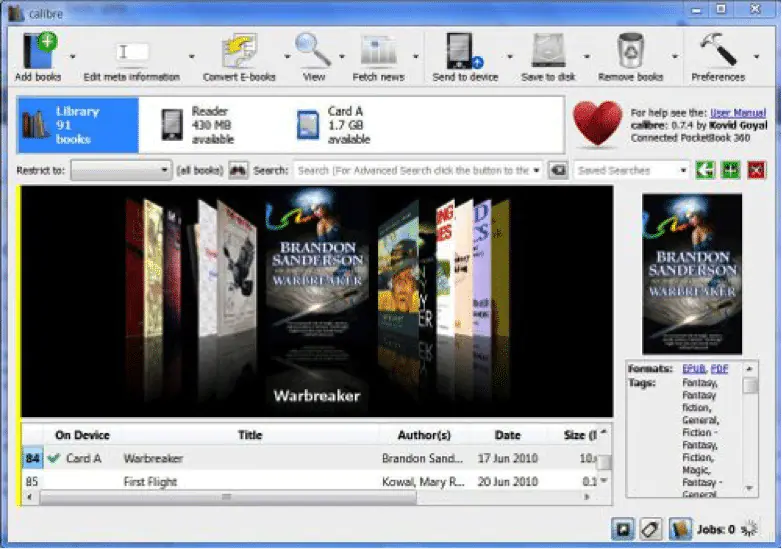Click the green copy saved search icon
Screen dimensions: 782x549
tap(705, 170)
